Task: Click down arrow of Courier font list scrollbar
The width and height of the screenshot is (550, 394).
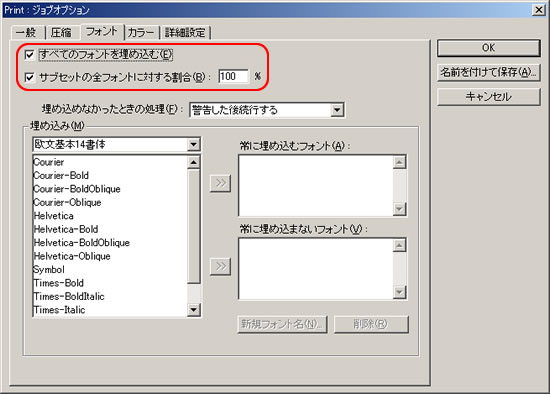Action: tap(194, 309)
